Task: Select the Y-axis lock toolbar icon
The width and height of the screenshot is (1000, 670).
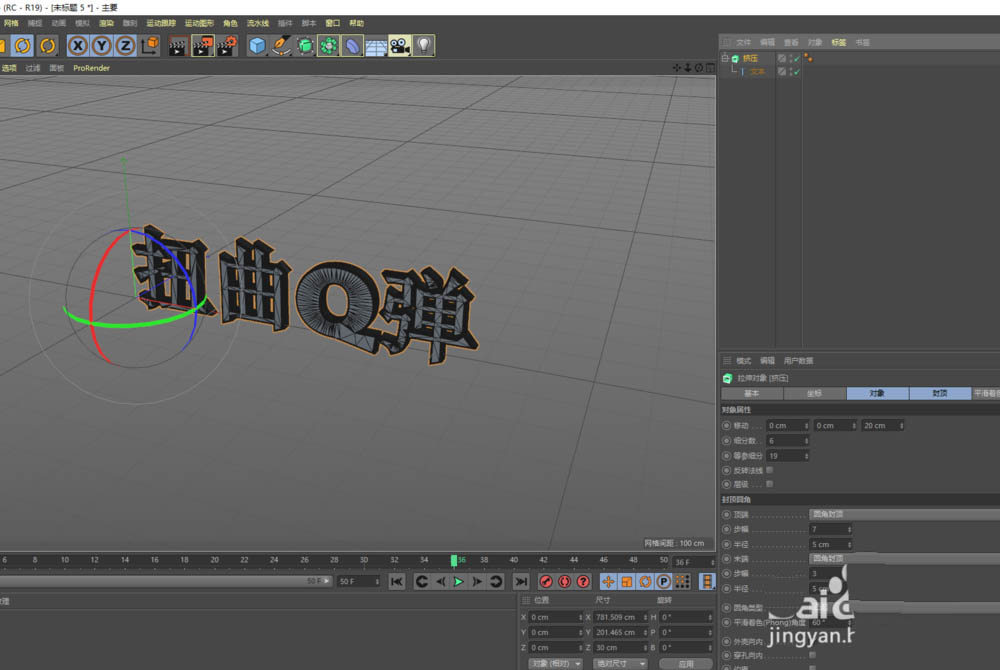Action: pyautogui.click(x=102, y=45)
